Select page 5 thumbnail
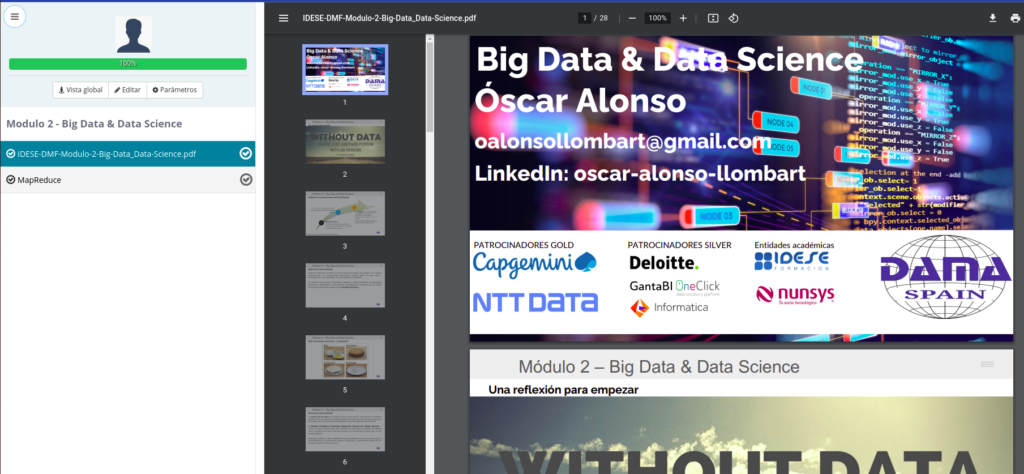 [x=345, y=357]
